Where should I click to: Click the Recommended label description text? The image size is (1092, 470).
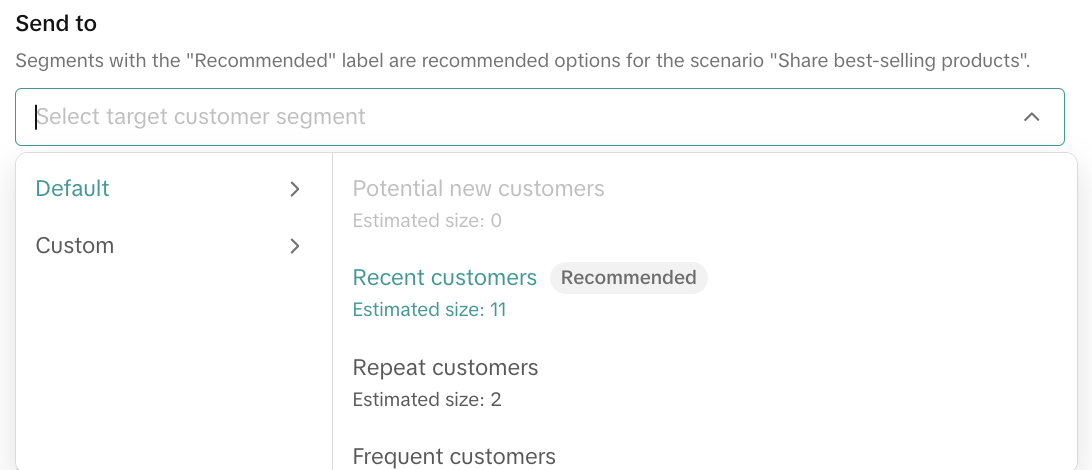tap(522, 61)
